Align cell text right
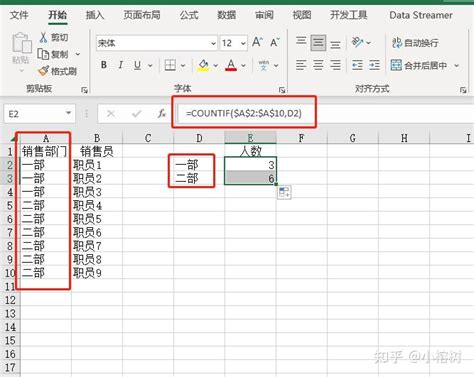The height and width of the screenshot is (377, 474). pos(335,65)
